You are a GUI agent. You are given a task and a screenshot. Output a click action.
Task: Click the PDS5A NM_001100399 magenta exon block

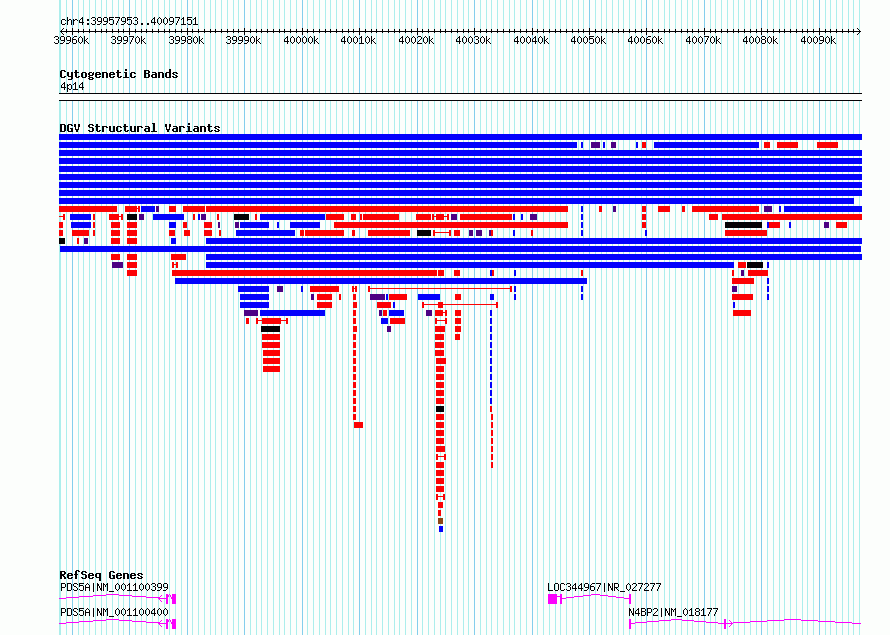tap(174, 599)
